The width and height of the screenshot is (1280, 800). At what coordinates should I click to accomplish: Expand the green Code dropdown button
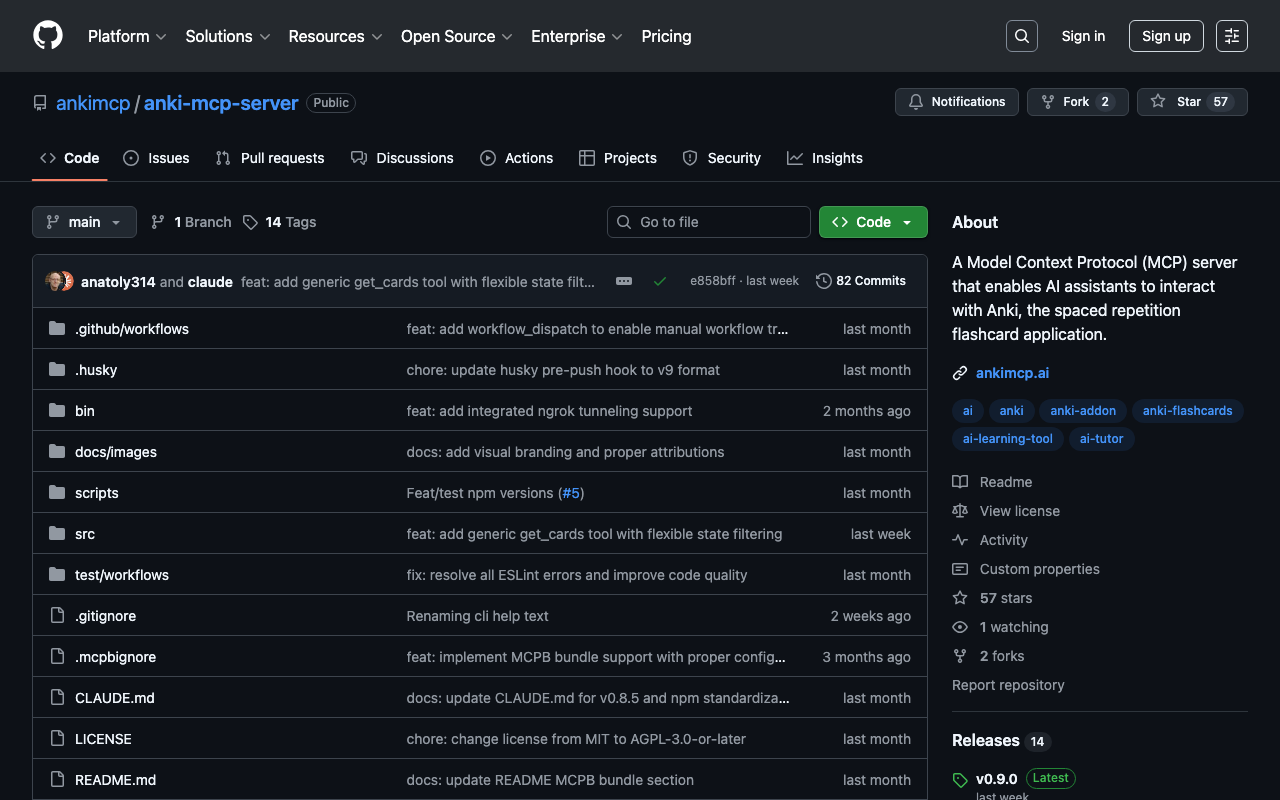click(872, 222)
